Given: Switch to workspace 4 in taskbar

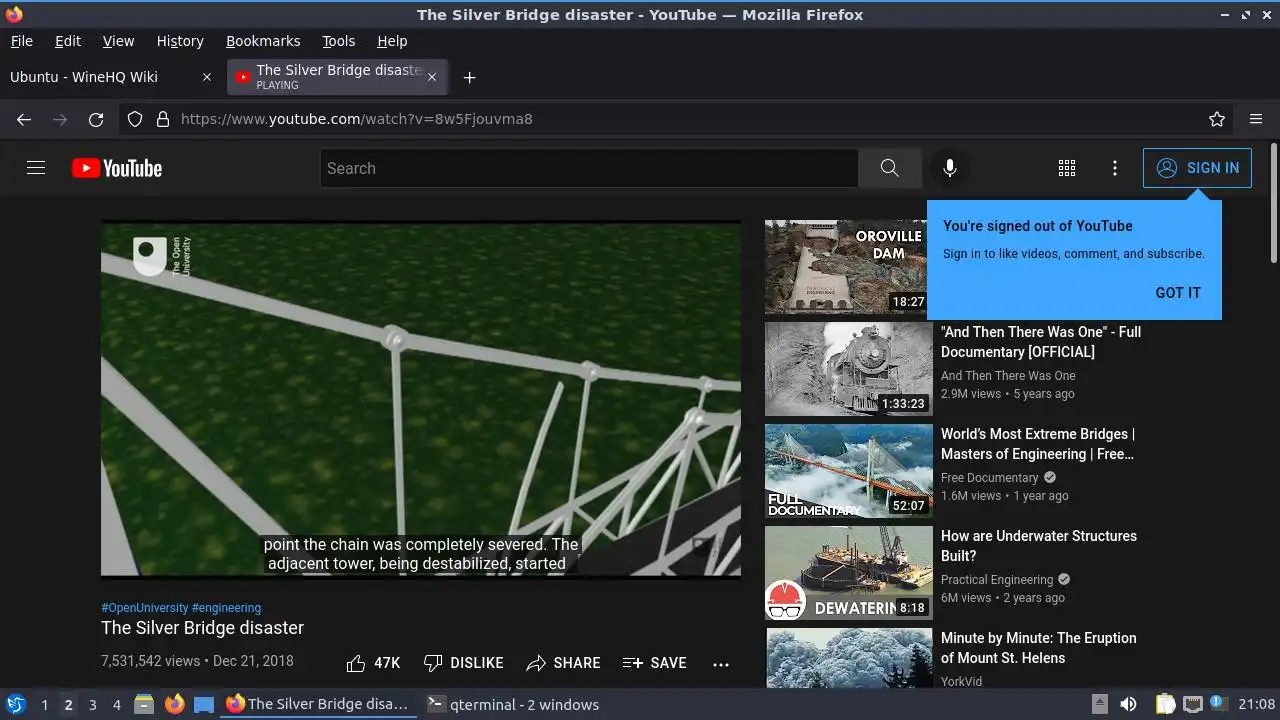Looking at the screenshot, I should 116,704.
